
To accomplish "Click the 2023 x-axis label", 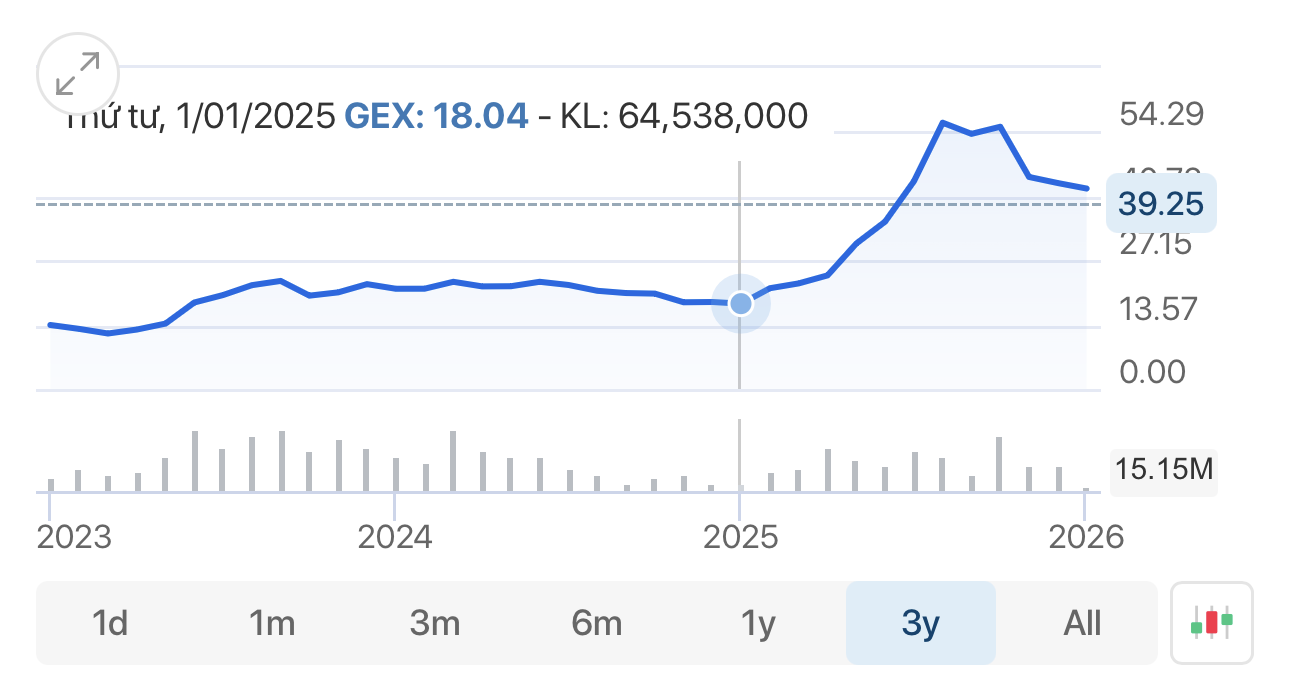I will [x=74, y=537].
